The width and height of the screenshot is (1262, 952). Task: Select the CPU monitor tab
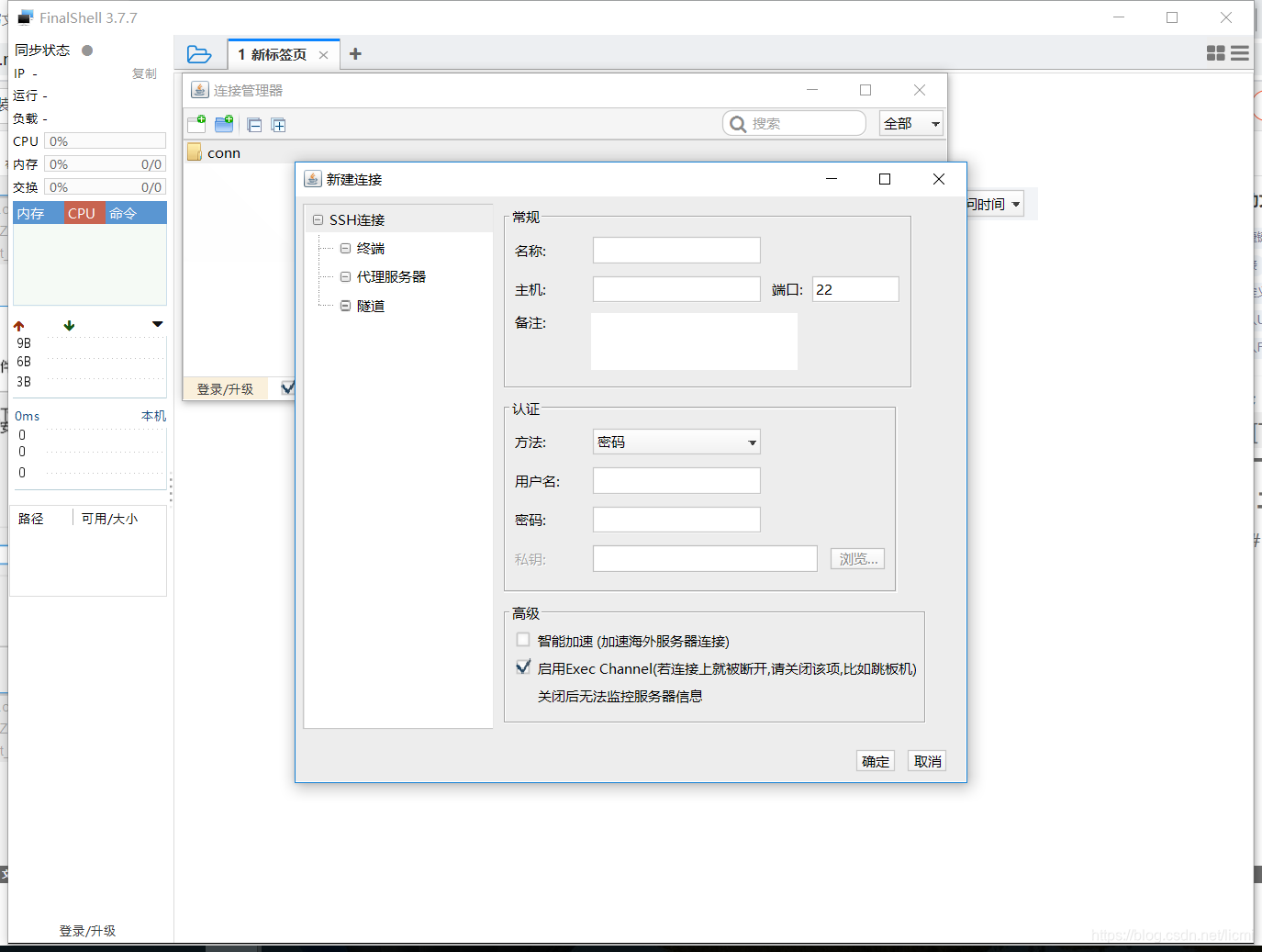[83, 213]
